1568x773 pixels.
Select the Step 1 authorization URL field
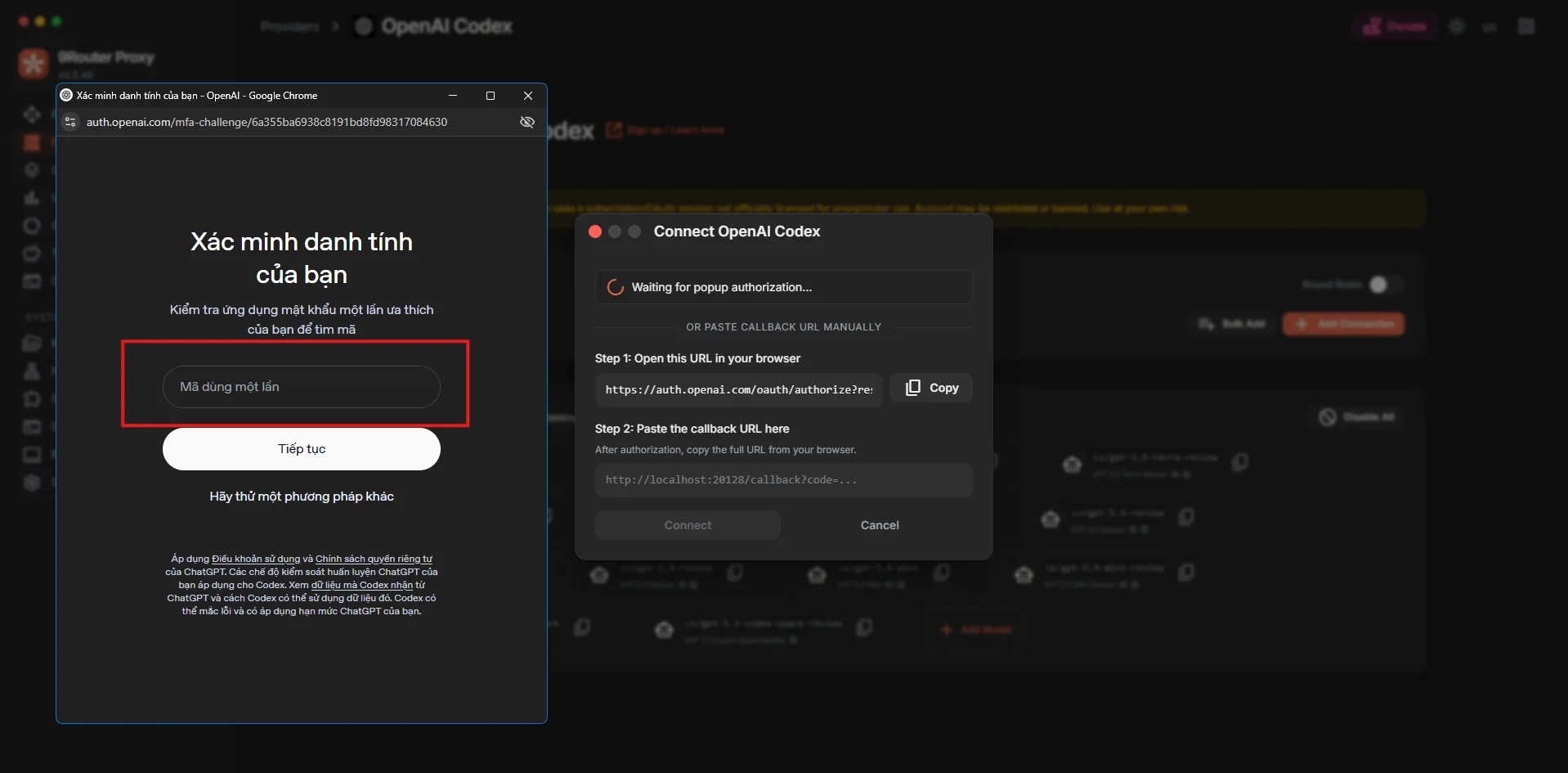click(x=739, y=389)
